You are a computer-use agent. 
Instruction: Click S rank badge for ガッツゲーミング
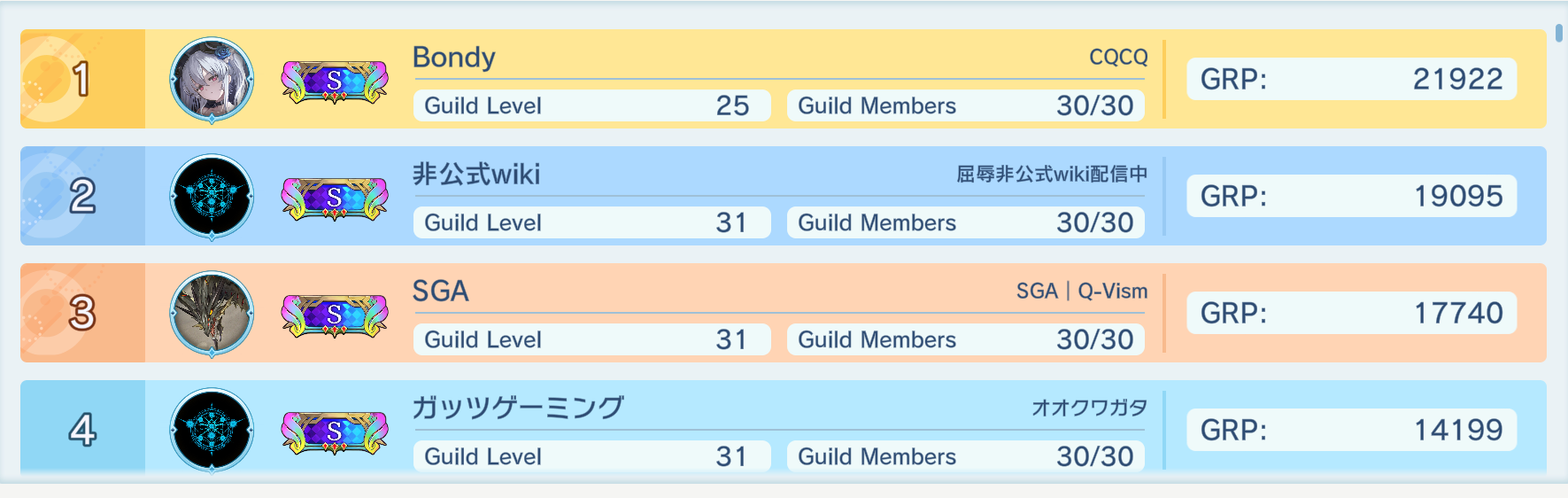335,432
